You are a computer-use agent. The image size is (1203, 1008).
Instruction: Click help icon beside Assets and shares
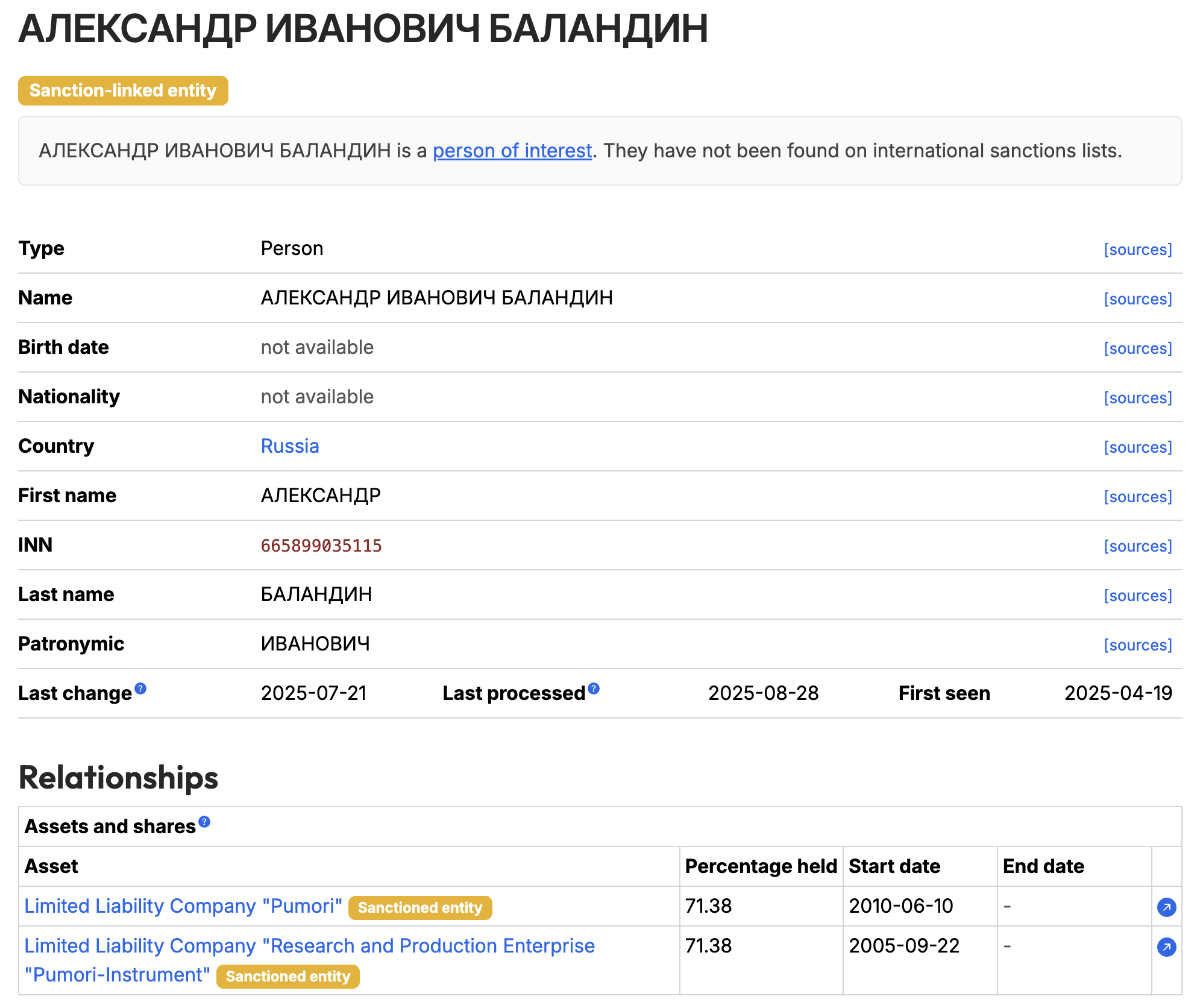point(204,822)
